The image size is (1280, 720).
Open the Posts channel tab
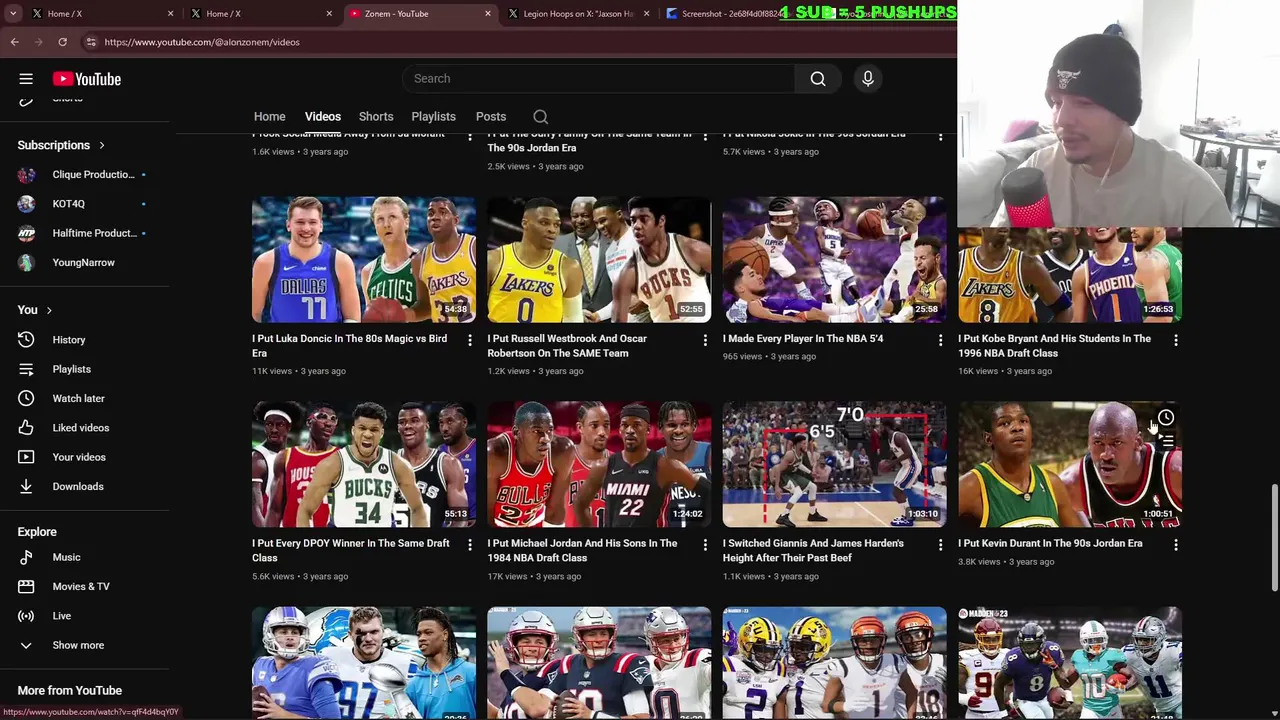[491, 117]
